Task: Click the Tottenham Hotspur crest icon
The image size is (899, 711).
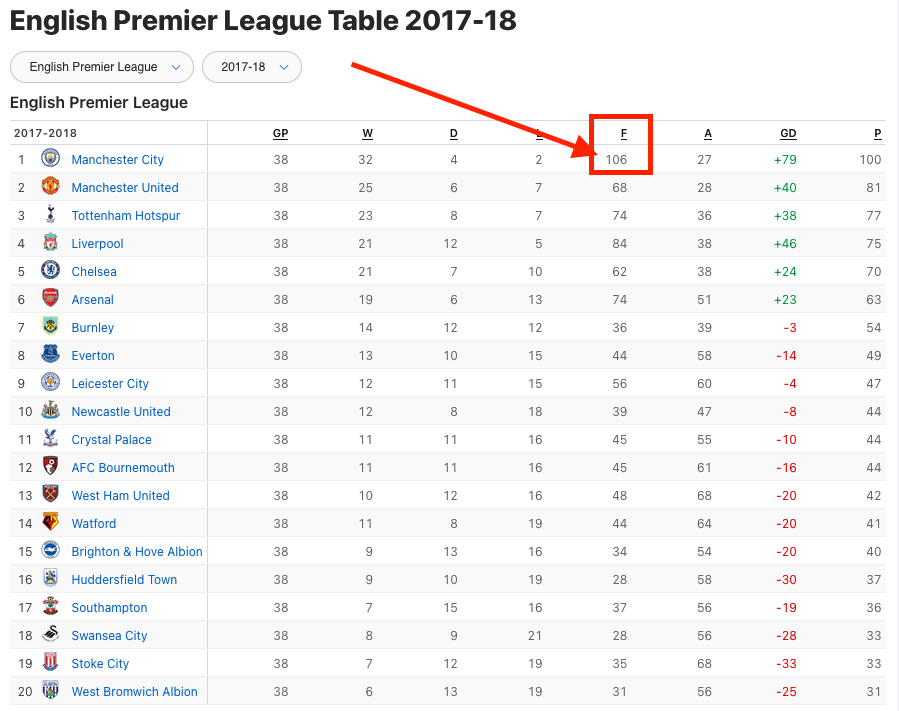Action: pos(50,215)
